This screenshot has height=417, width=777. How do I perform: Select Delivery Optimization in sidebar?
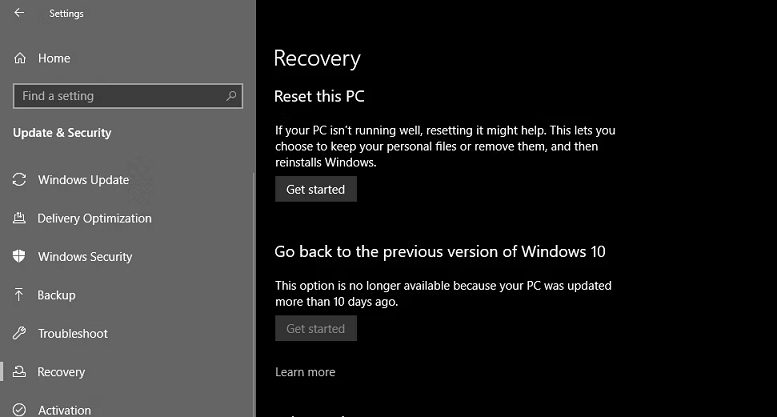(x=94, y=218)
